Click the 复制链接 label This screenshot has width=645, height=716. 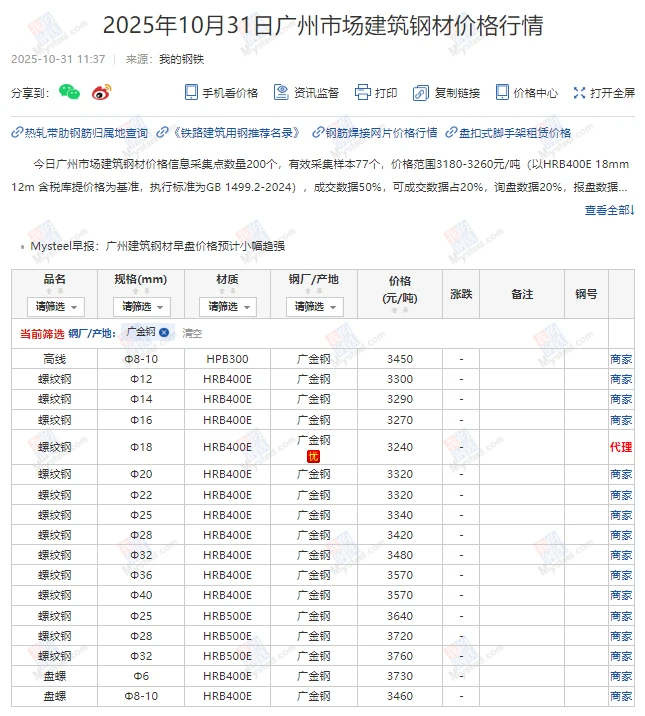pyautogui.click(x=457, y=93)
